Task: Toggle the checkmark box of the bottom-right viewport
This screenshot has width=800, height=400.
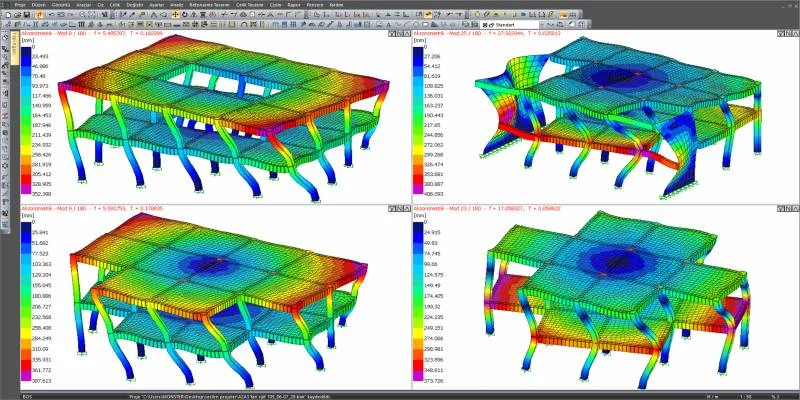Action: pos(781,208)
